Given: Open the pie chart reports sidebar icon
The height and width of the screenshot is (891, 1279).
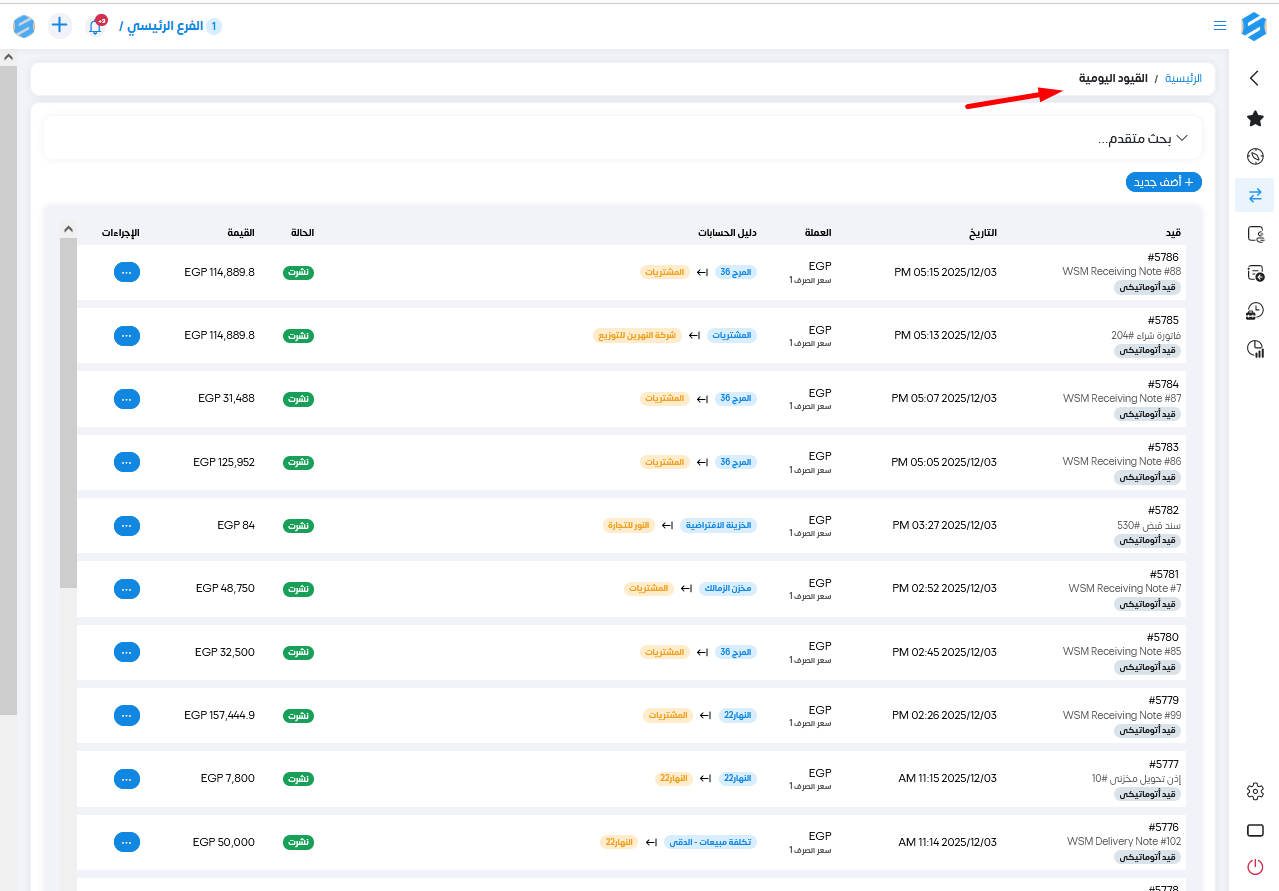Looking at the screenshot, I should [x=1255, y=349].
